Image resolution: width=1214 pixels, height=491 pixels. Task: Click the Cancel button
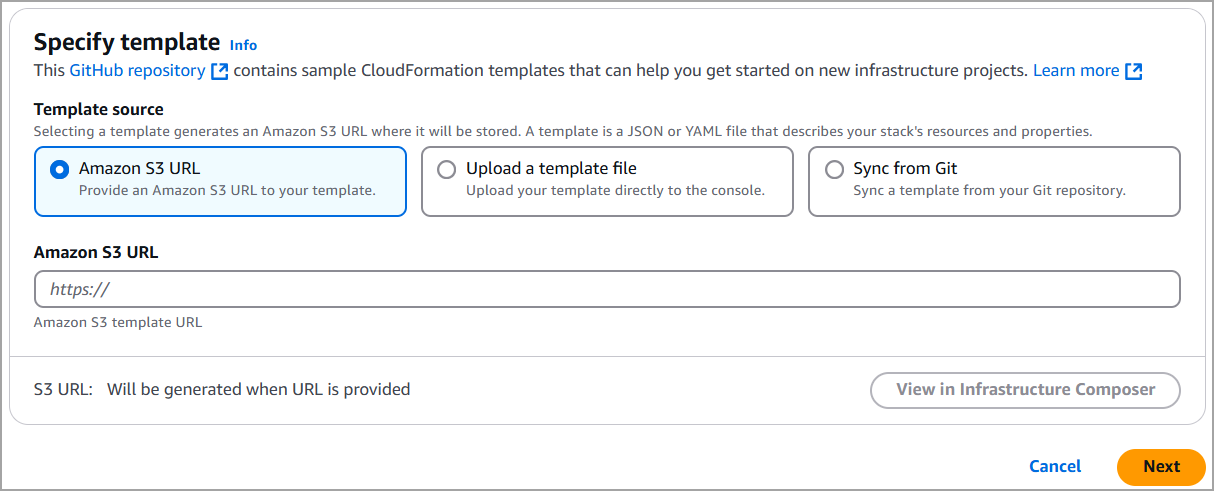(x=1055, y=466)
